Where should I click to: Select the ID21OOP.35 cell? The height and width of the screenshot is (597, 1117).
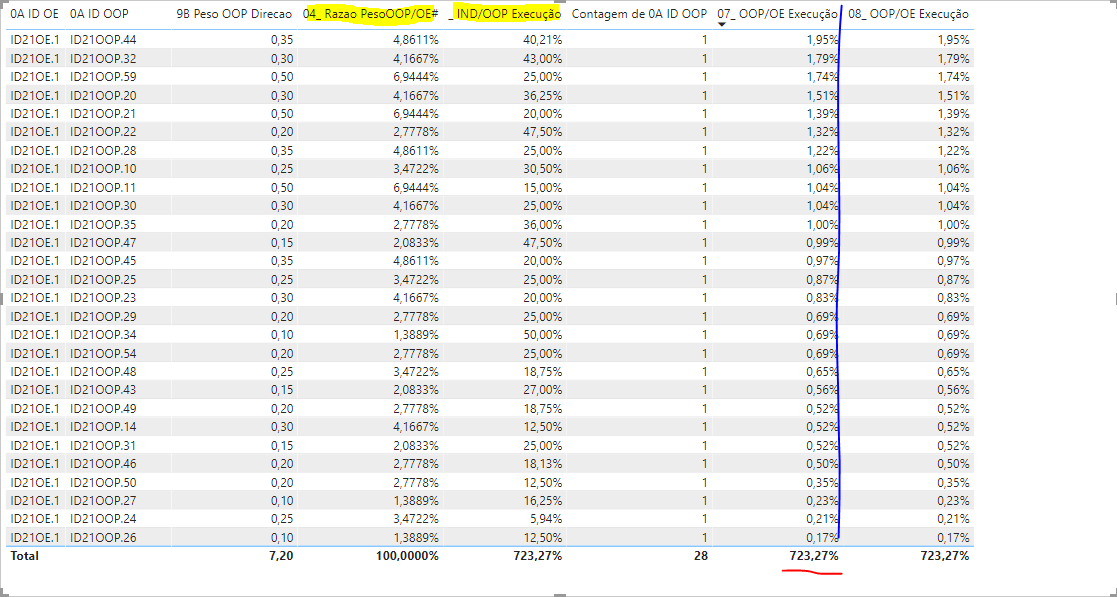coord(103,224)
